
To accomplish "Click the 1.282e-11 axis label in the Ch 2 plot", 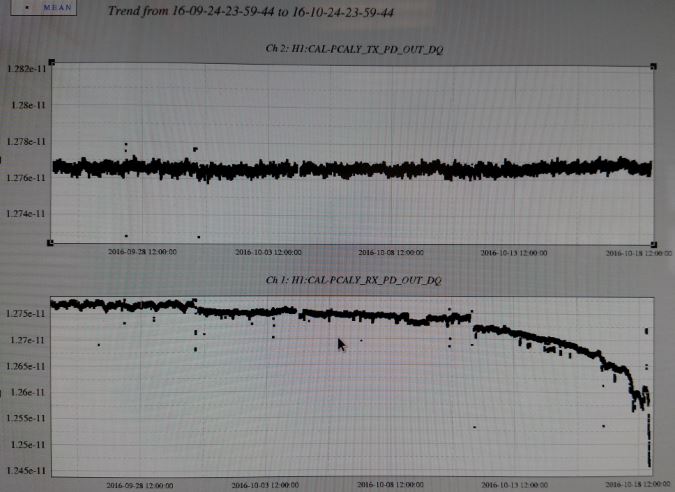I will 26,68.
